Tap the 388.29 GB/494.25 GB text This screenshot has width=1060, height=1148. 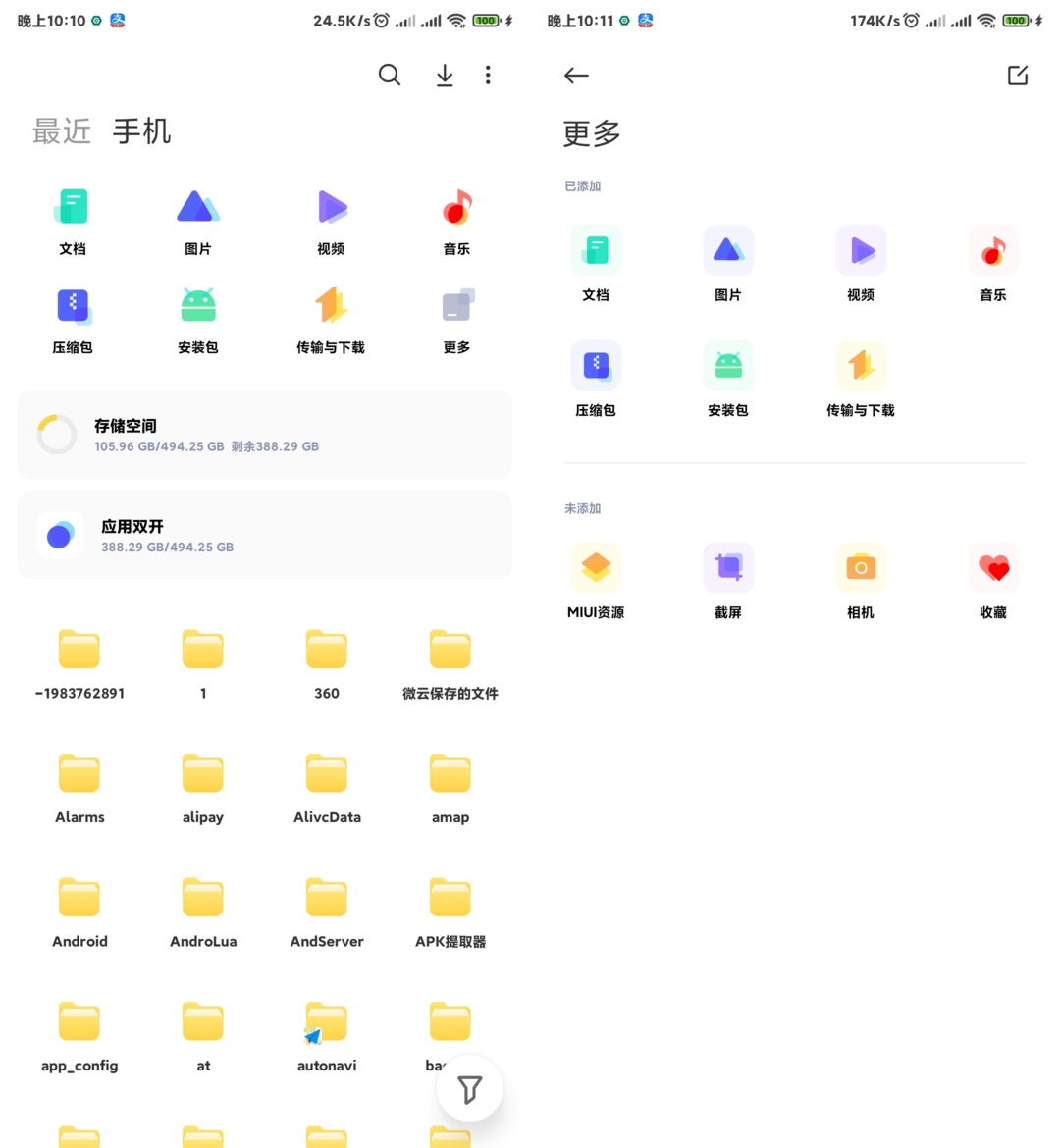point(167,547)
